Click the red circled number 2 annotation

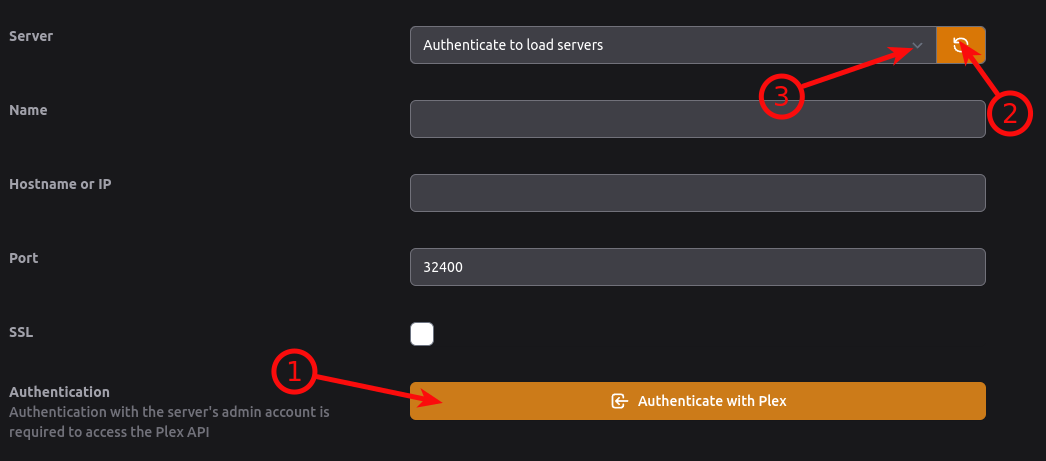tap(1010, 113)
